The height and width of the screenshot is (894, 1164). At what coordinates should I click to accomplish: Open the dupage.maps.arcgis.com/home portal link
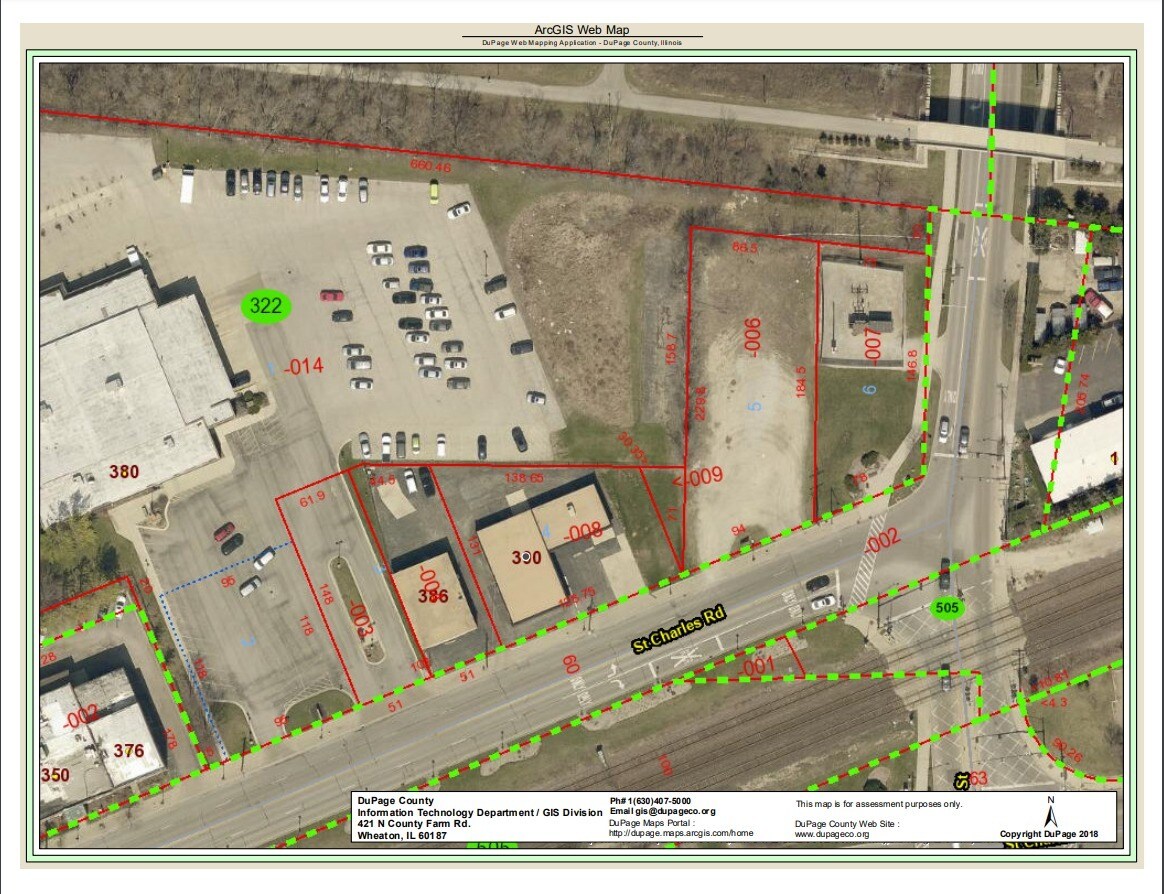pyautogui.click(x=680, y=833)
